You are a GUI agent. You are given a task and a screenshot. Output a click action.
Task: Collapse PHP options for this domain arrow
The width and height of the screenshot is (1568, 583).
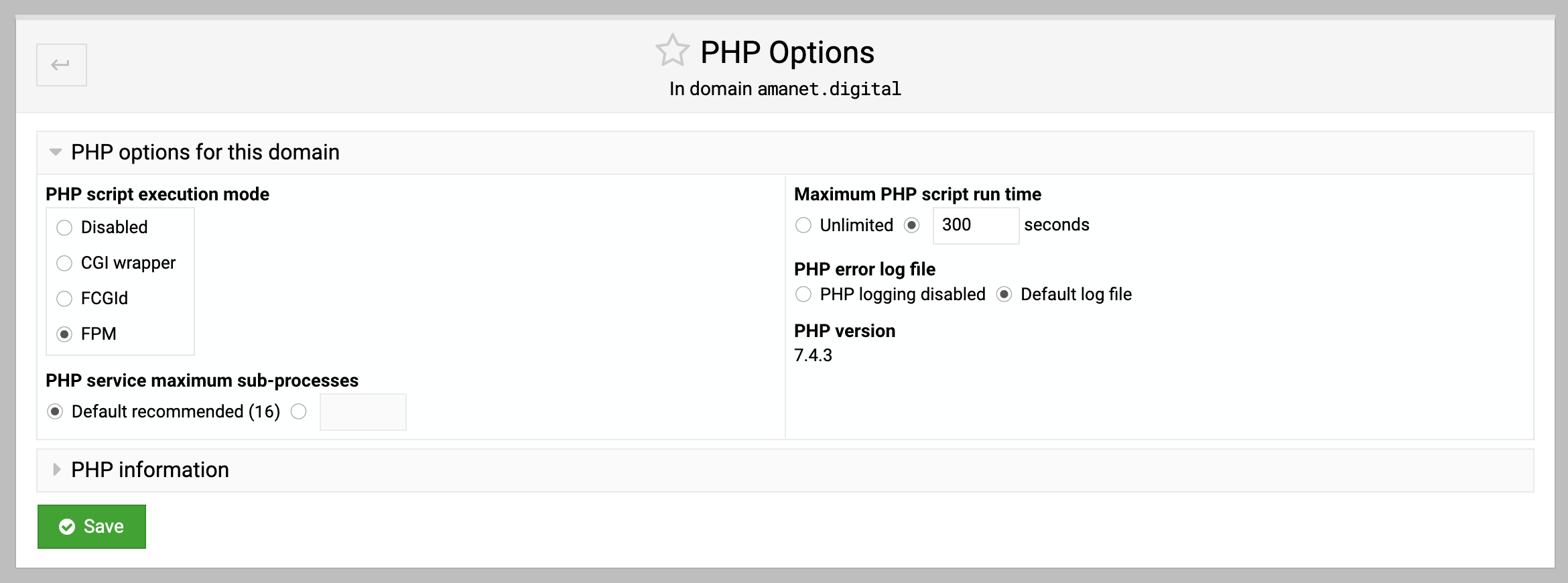pyautogui.click(x=56, y=152)
